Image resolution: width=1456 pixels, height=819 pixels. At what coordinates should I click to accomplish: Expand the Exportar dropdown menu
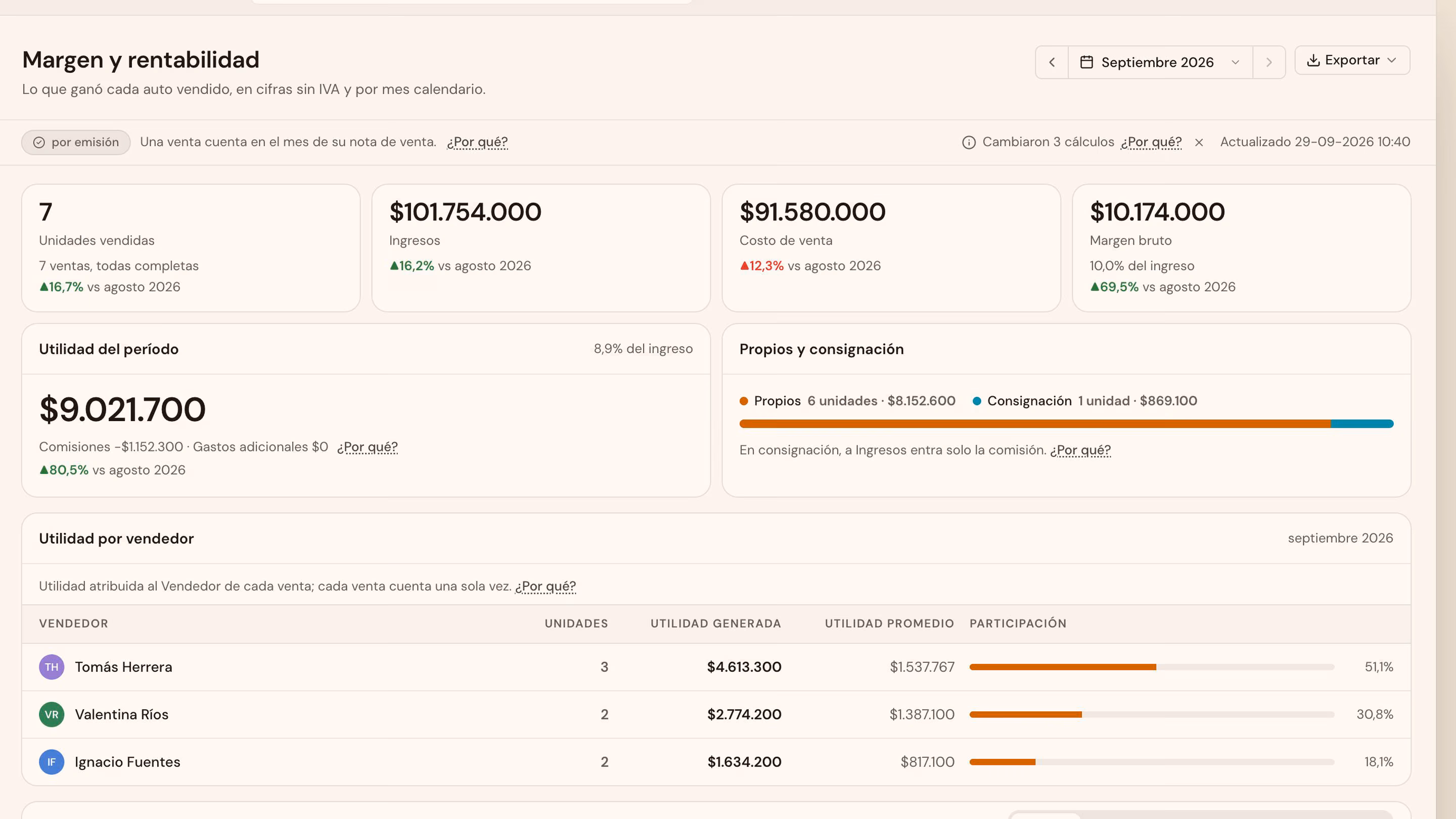(x=1352, y=60)
